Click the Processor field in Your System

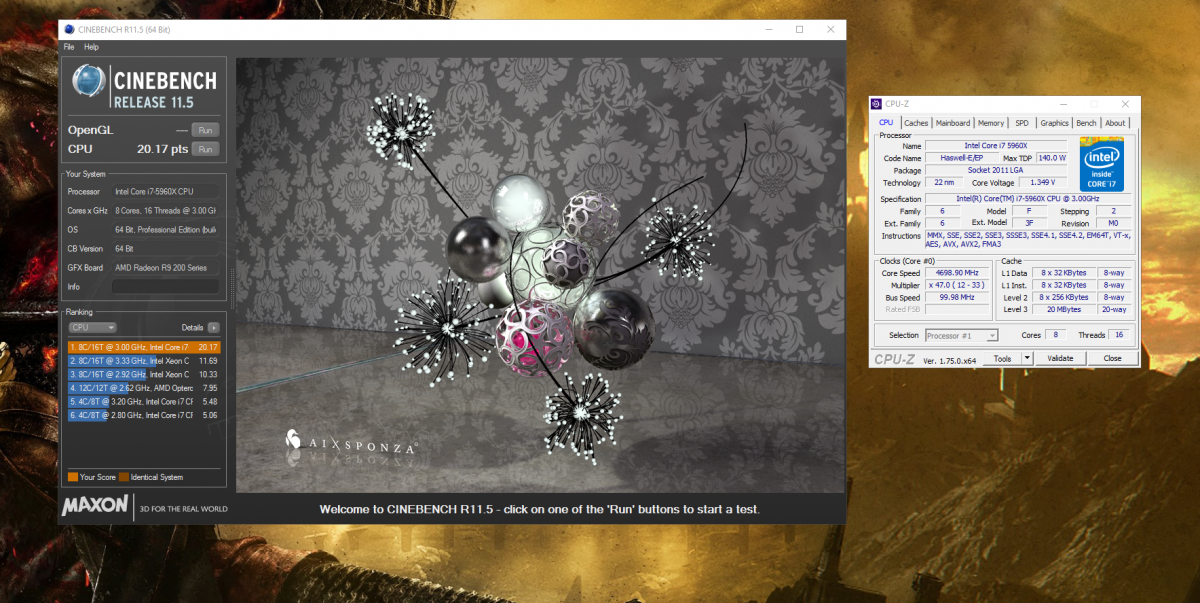click(165, 191)
